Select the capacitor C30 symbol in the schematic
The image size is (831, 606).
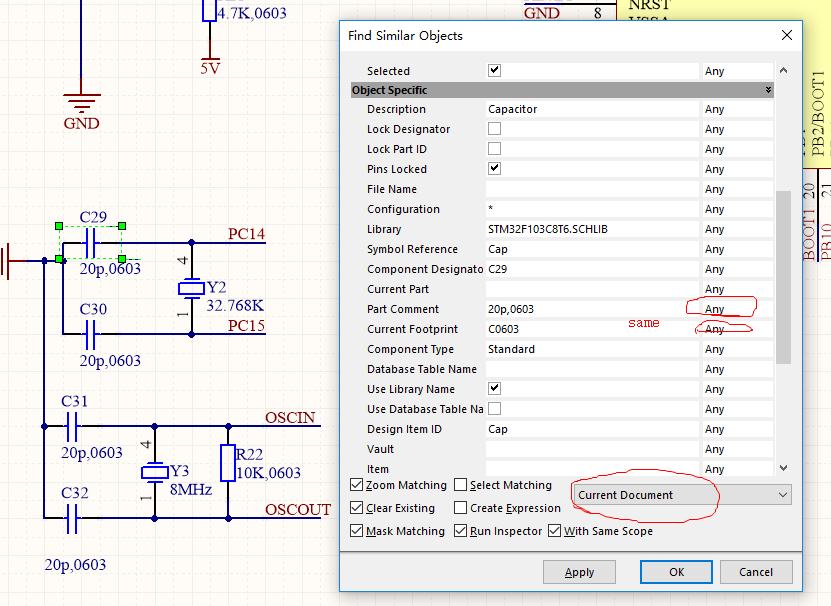point(90,334)
